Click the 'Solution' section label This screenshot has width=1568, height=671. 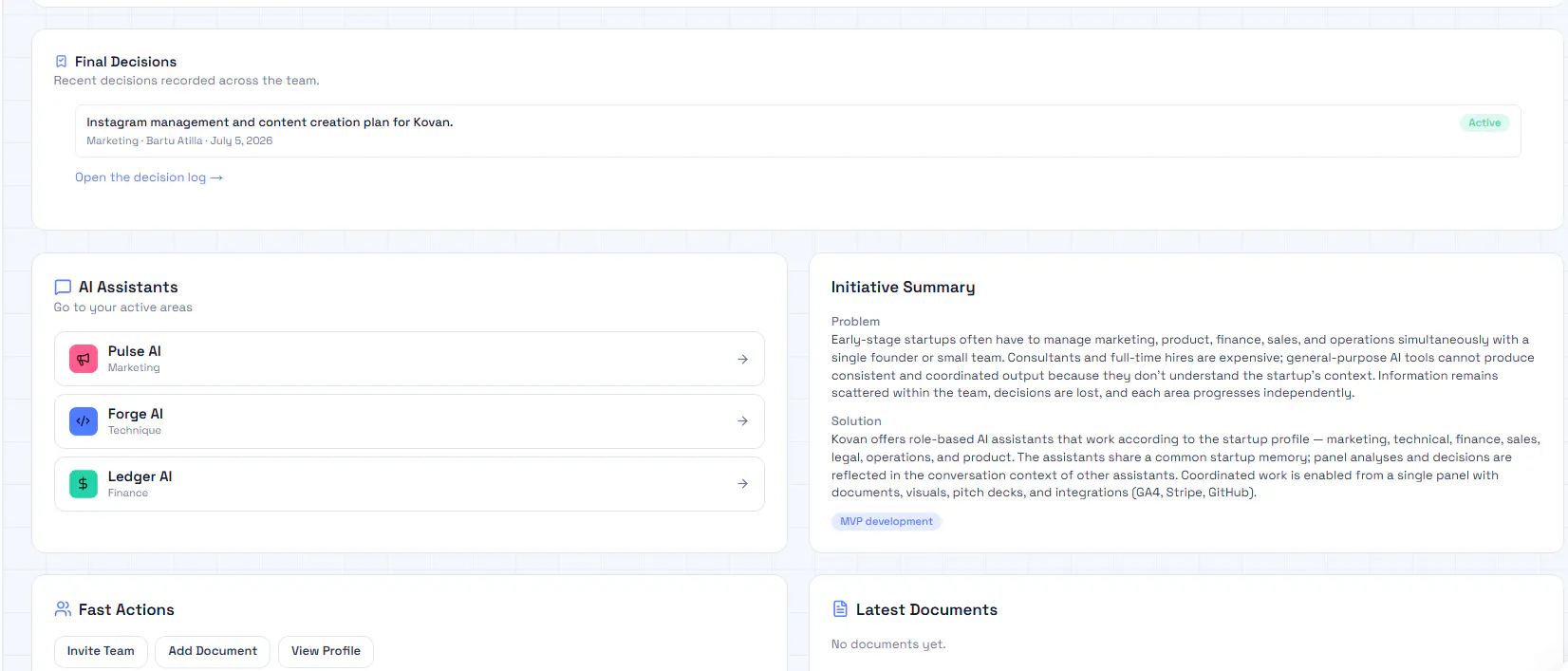pyautogui.click(x=856, y=421)
